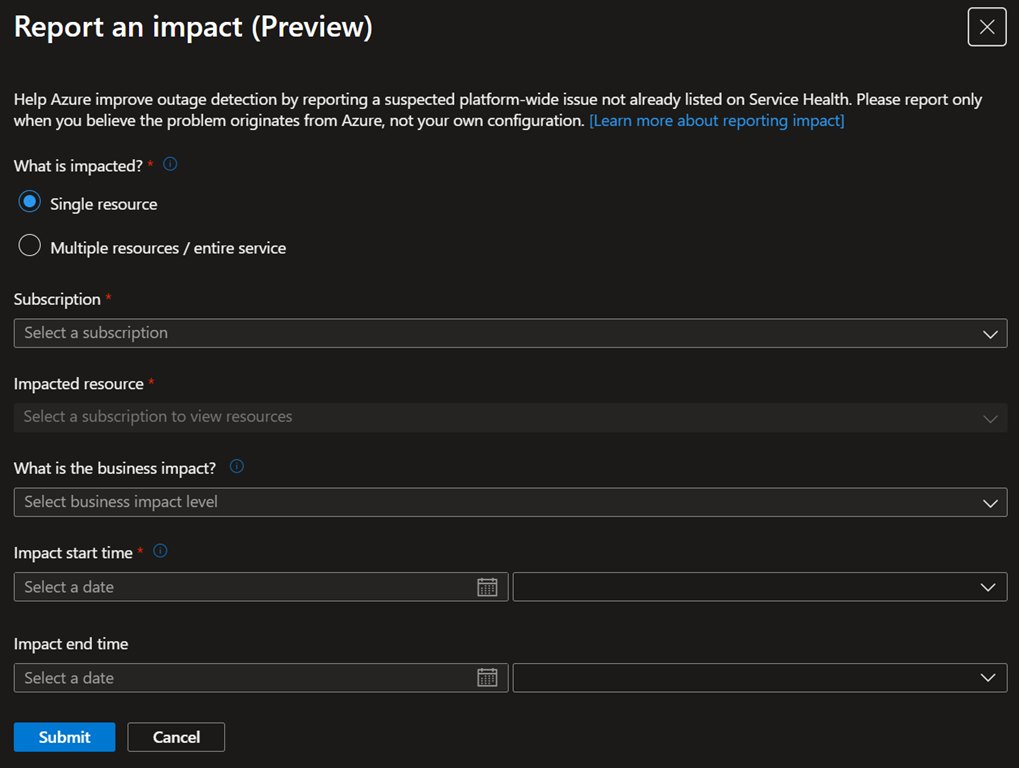Choose Multiple resources / entire service option
The height and width of the screenshot is (768, 1019).
[30, 247]
